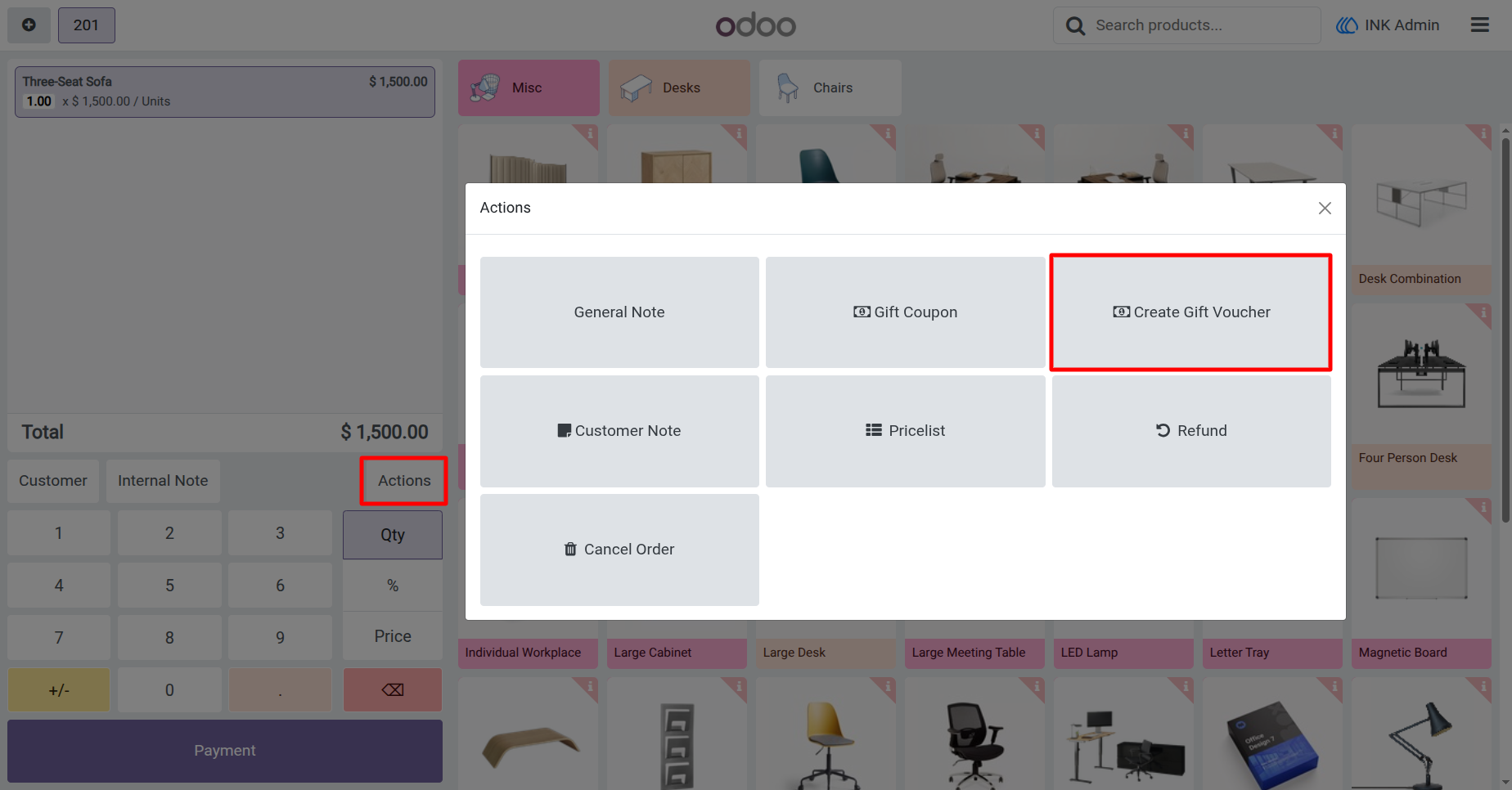Viewport: 1512px width, 790px height.
Task: Click the Actions button
Action: click(404, 481)
